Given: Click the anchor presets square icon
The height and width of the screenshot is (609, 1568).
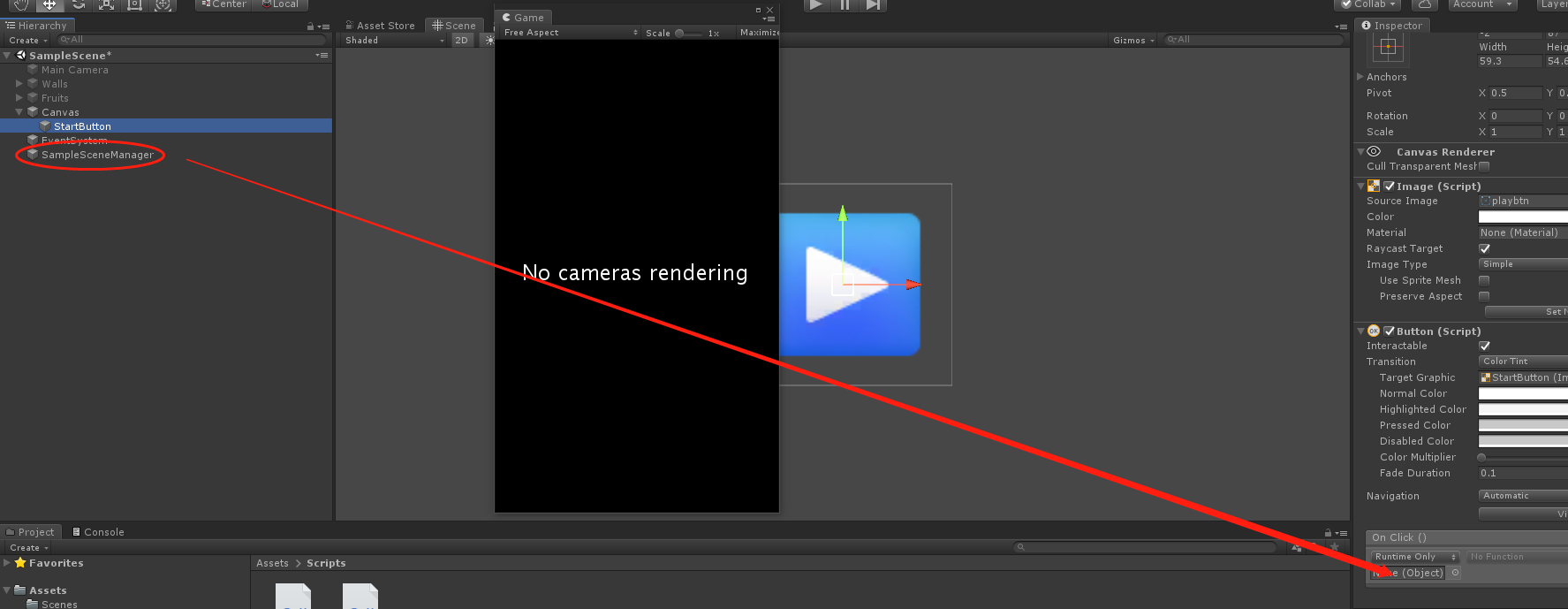Looking at the screenshot, I should [1388, 49].
